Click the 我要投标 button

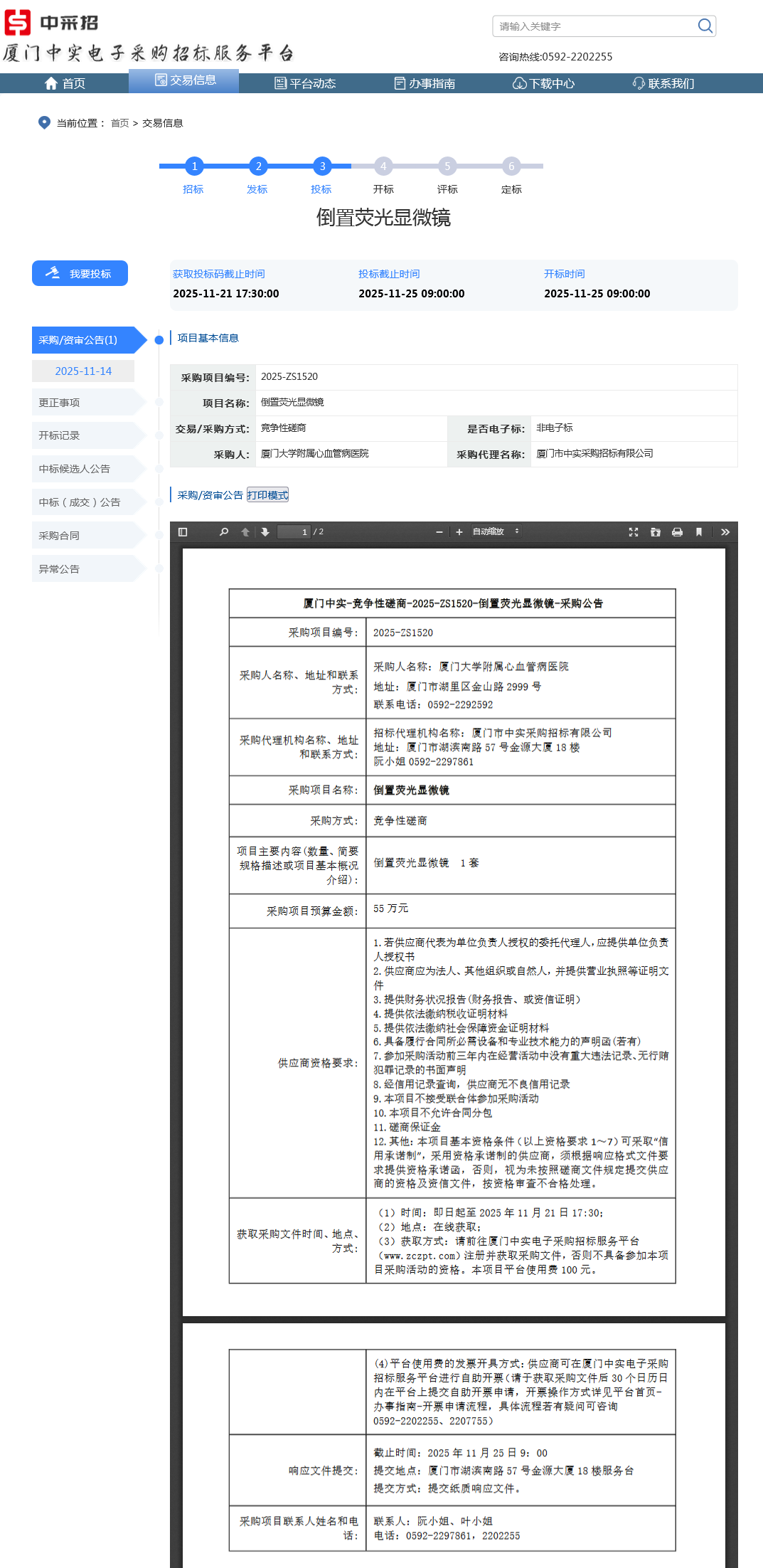80,273
